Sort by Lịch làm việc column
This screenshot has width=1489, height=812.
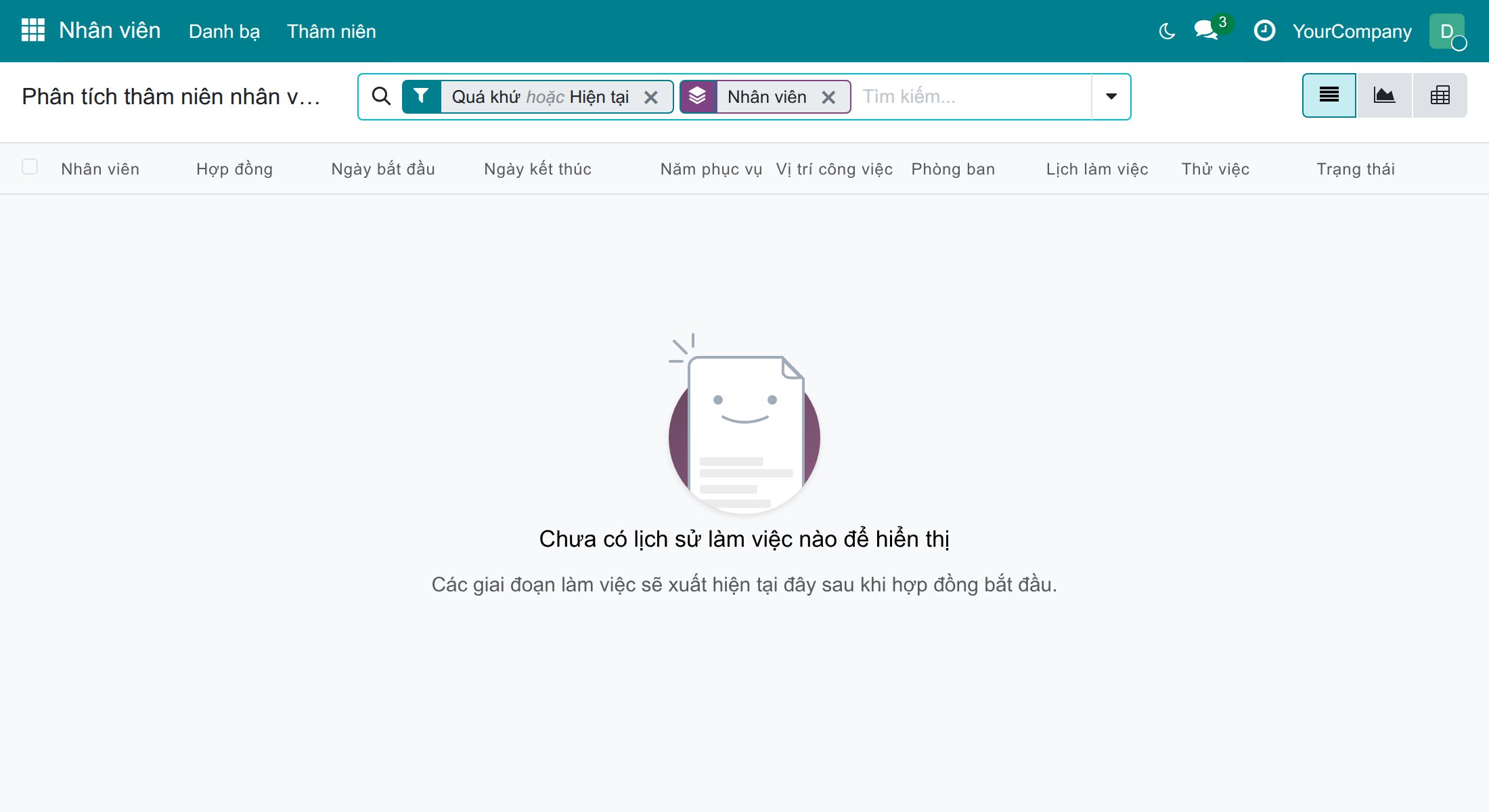click(x=1097, y=169)
